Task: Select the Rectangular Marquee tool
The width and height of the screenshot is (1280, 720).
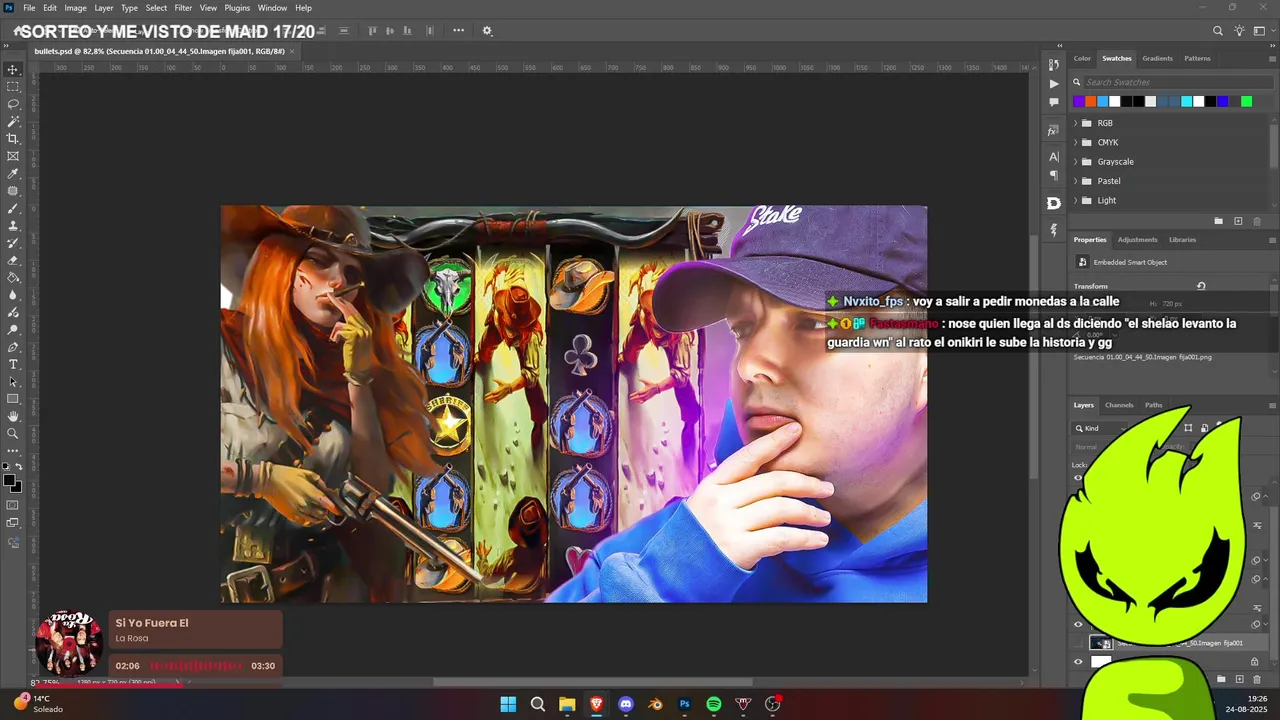Action: [13, 87]
